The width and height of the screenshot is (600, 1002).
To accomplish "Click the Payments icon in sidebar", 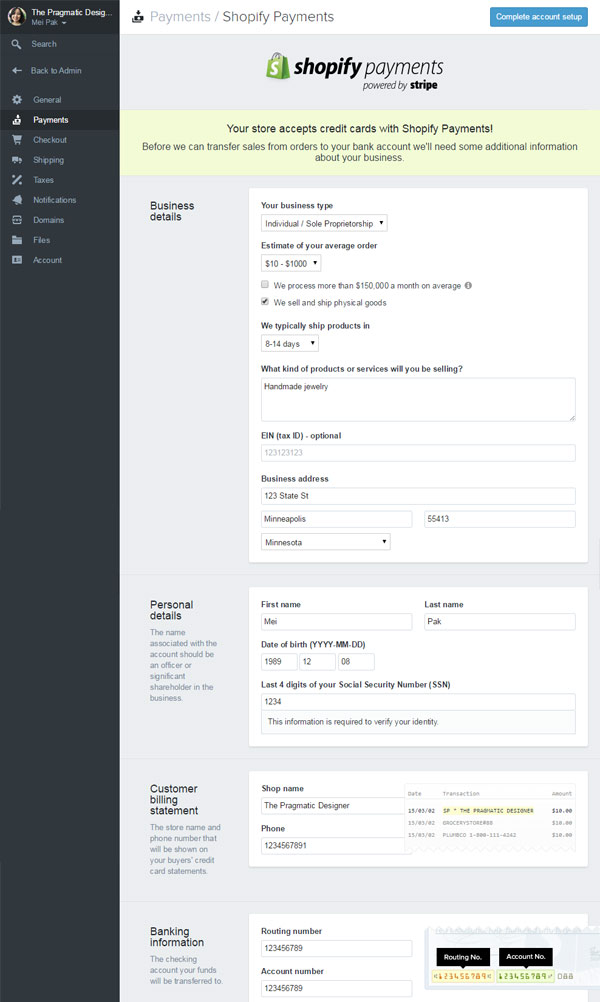I will click(x=17, y=119).
